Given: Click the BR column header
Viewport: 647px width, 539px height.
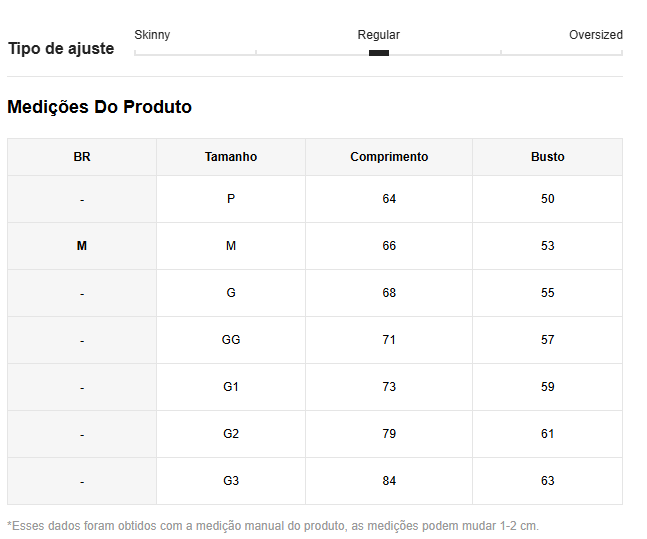Looking at the screenshot, I should click(x=82, y=157).
